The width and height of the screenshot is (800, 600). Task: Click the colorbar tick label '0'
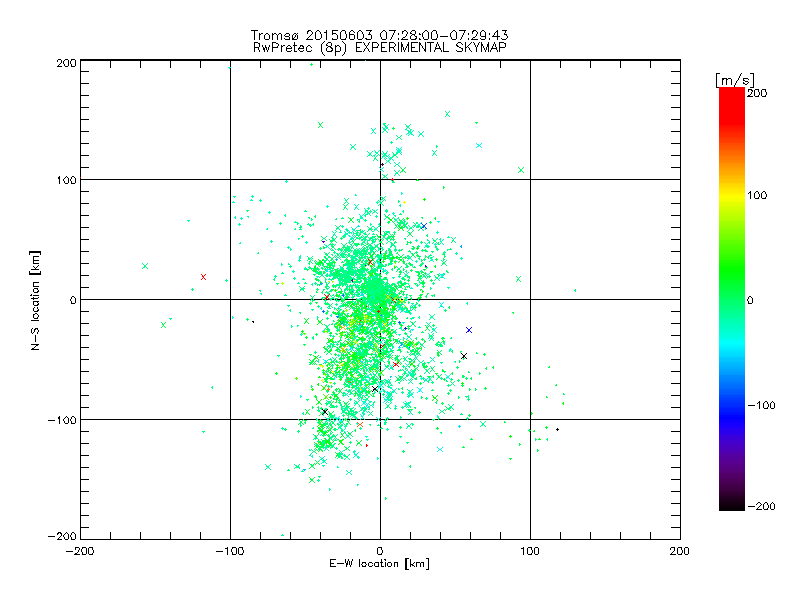coord(750,300)
